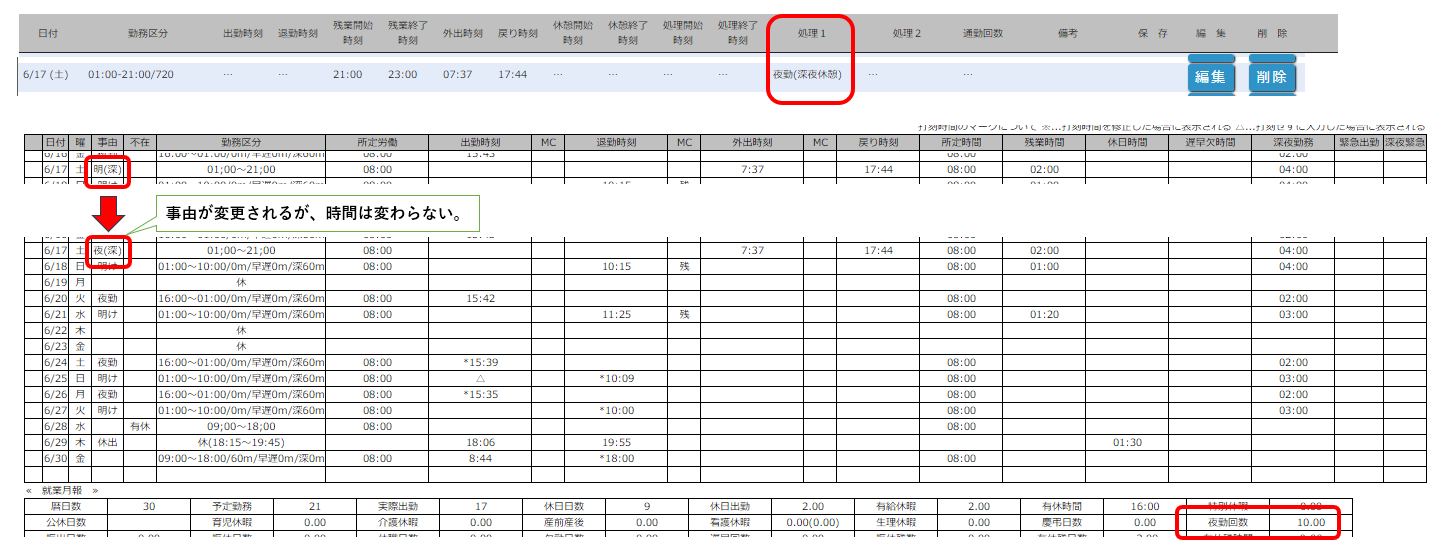Select the 処理１ column header
The image size is (1439, 552).
pos(810,33)
